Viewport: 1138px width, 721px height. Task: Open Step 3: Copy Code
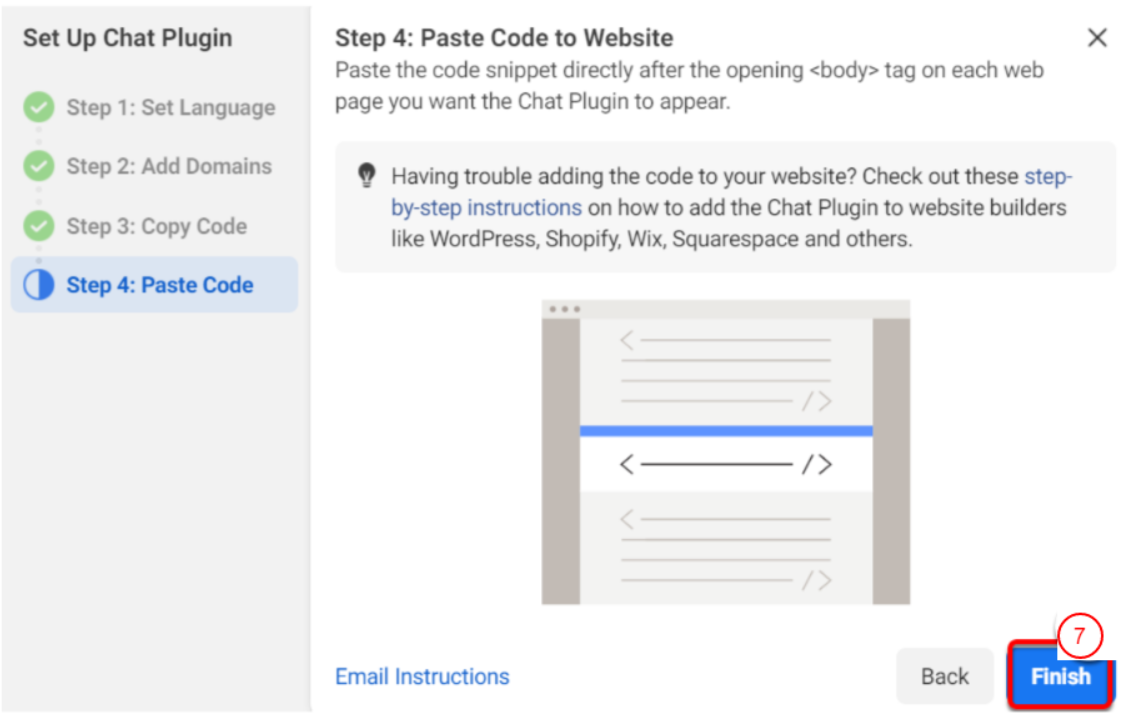157,226
